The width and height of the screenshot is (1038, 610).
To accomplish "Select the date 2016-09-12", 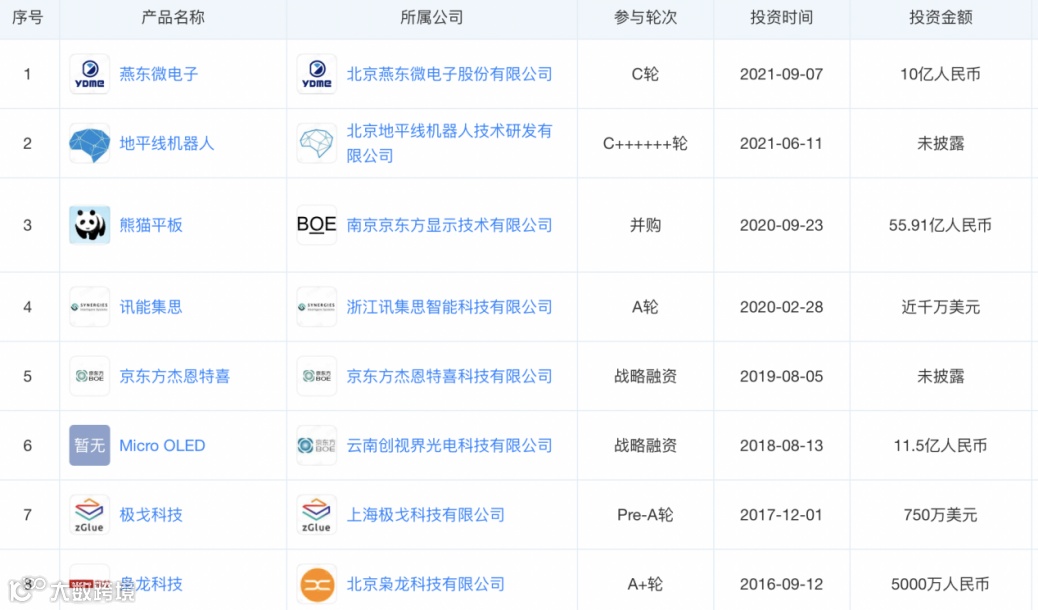I will coord(782,584).
